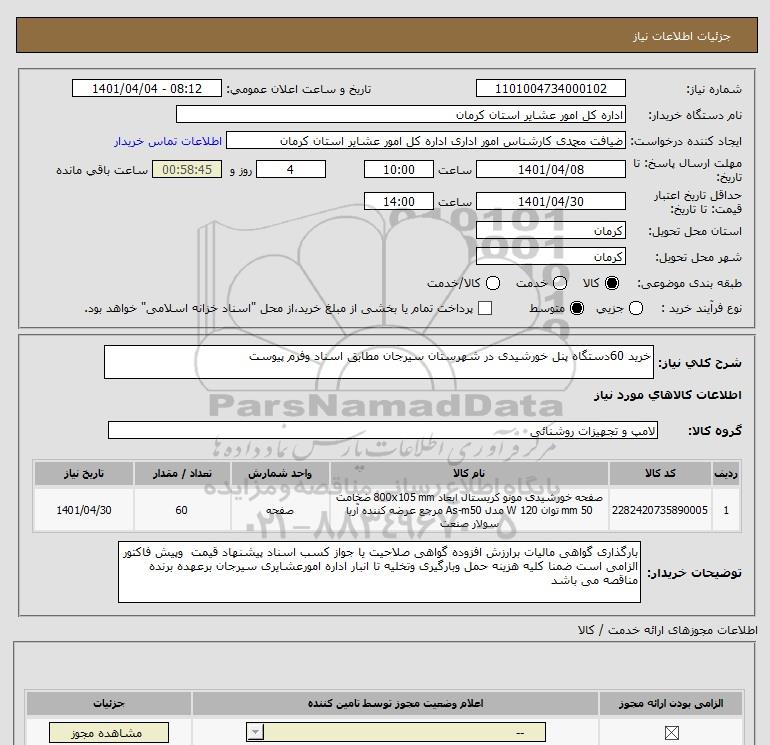The image size is (770, 745).
Task: Select the کالا radio button
Action: (612, 283)
